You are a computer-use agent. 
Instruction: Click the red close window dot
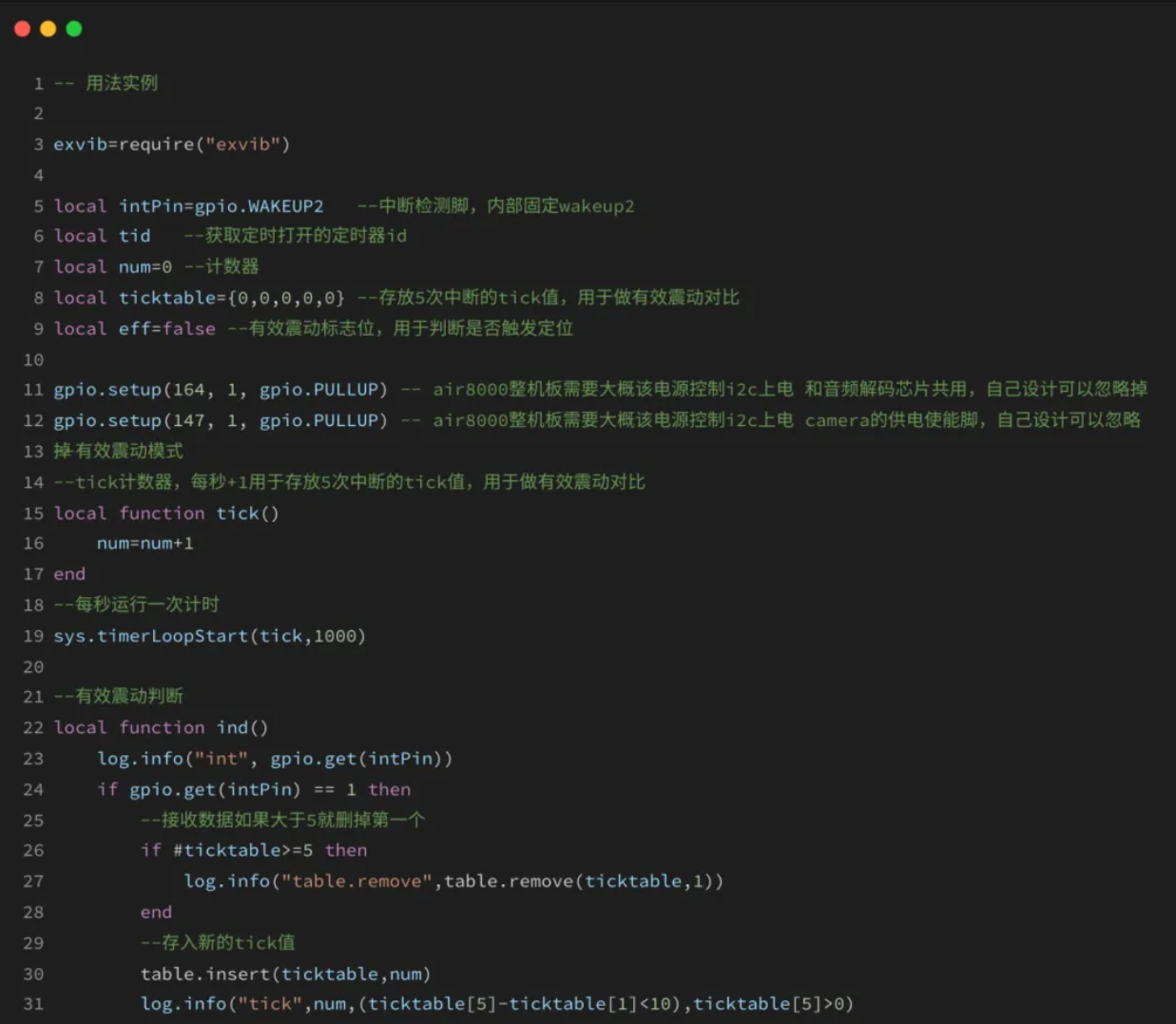pos(23,29)
